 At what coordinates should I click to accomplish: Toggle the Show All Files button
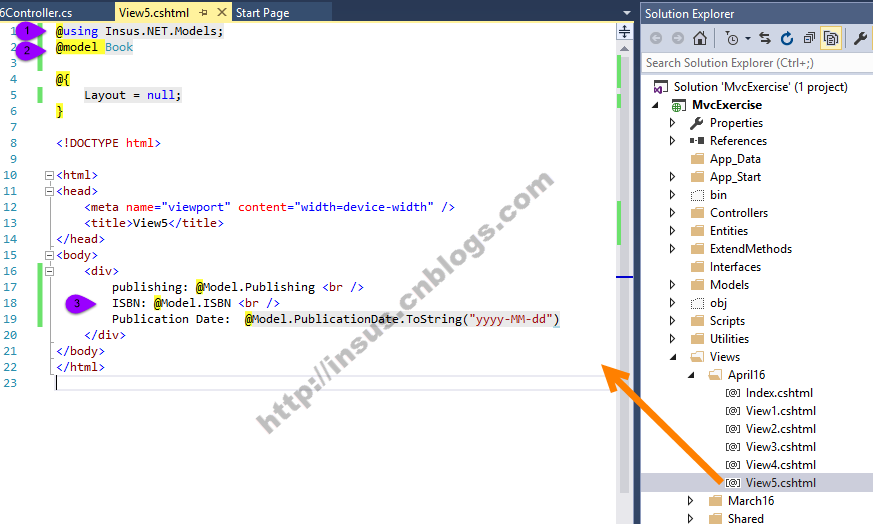pyautogui.click(x=831, y=38)
